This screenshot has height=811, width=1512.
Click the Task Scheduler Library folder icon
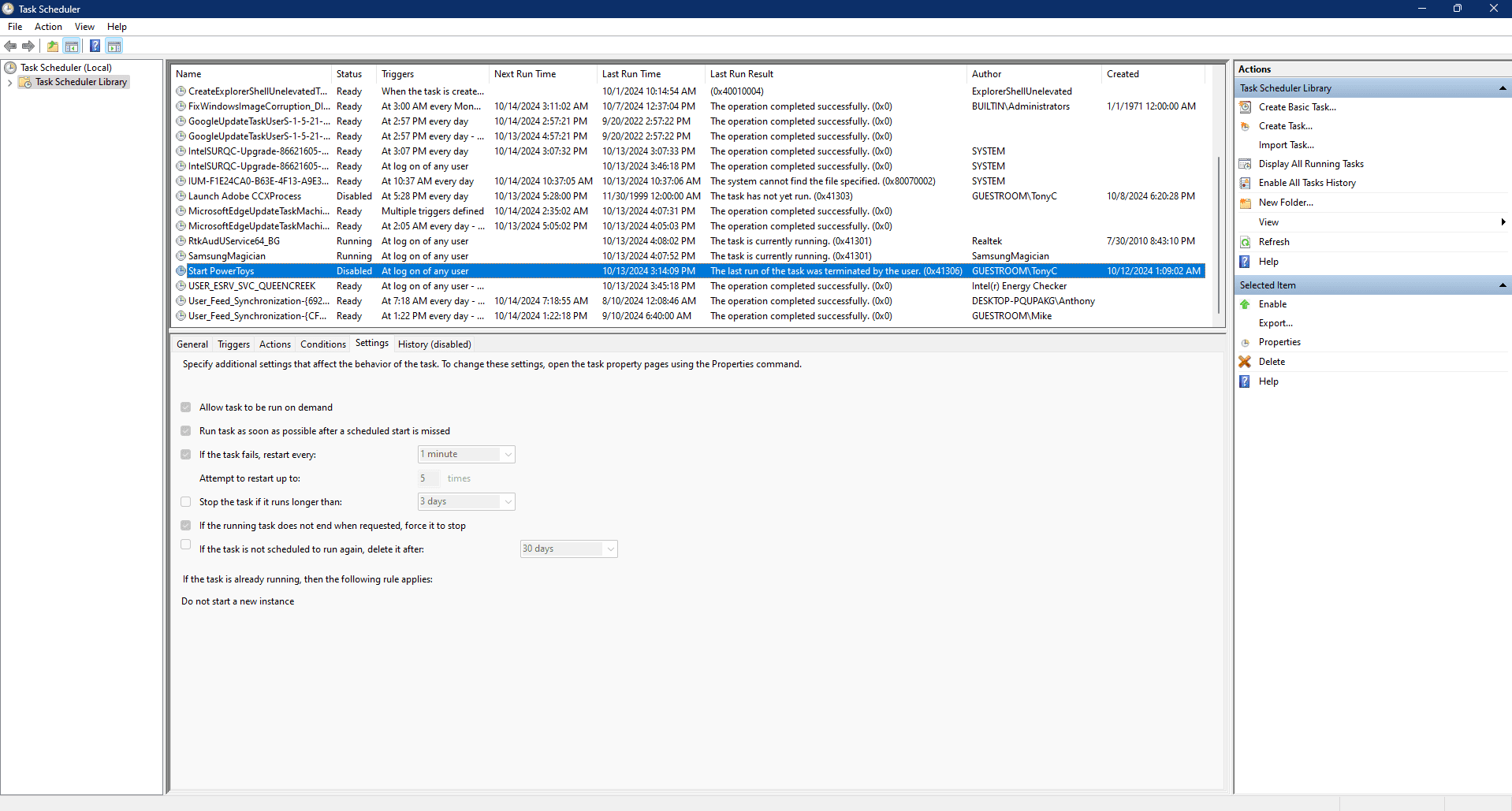25,82
